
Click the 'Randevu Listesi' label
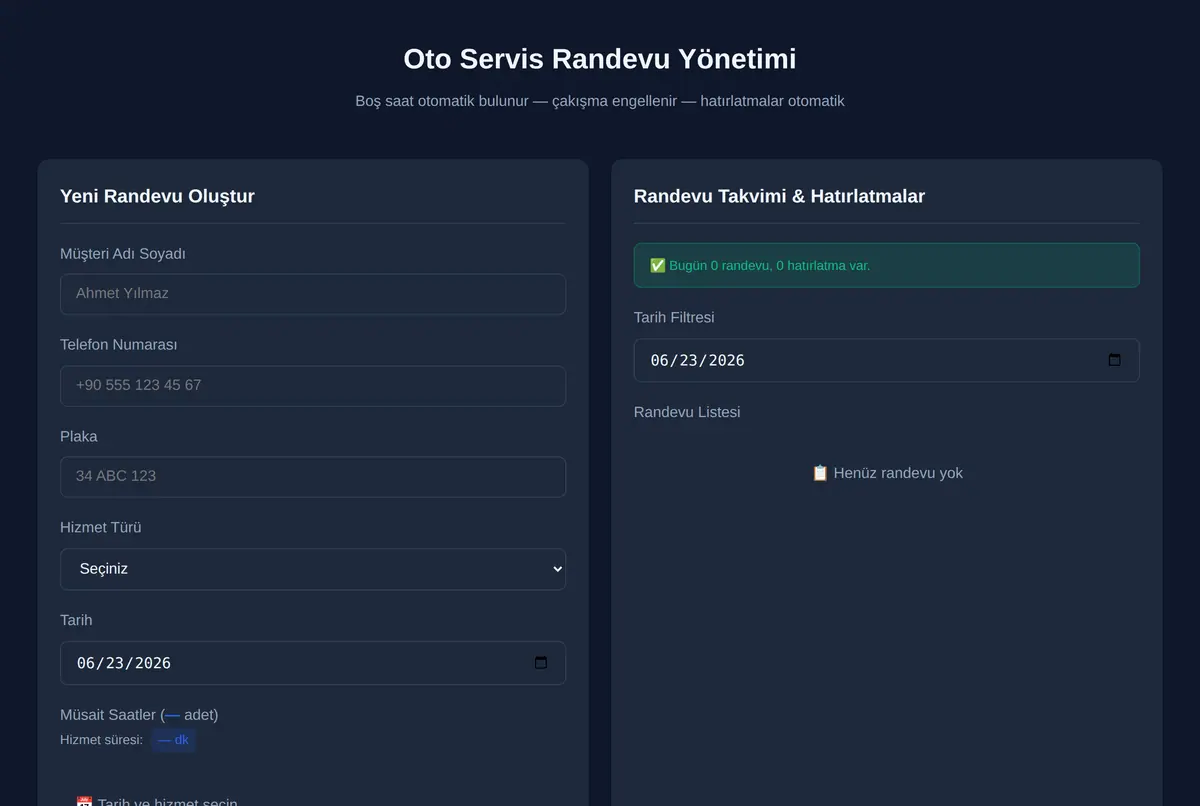click(x=687, y=412)
